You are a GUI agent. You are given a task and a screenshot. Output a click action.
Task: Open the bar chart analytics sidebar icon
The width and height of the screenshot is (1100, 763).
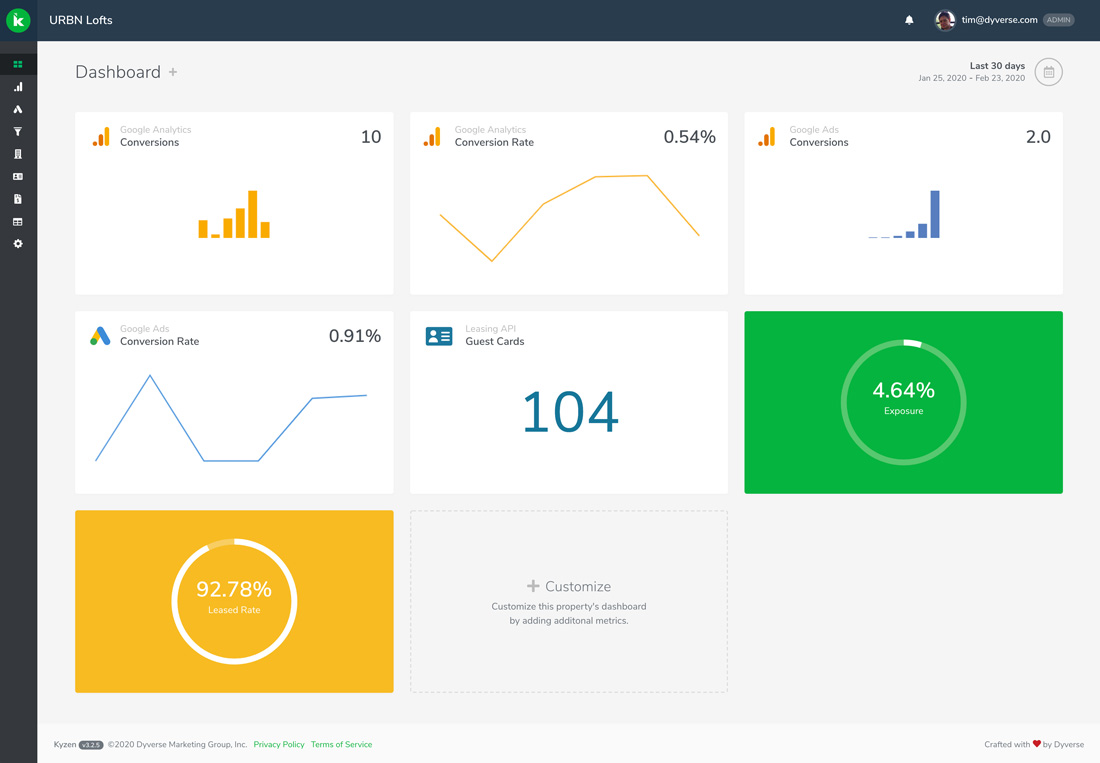[x=18, y=87]
